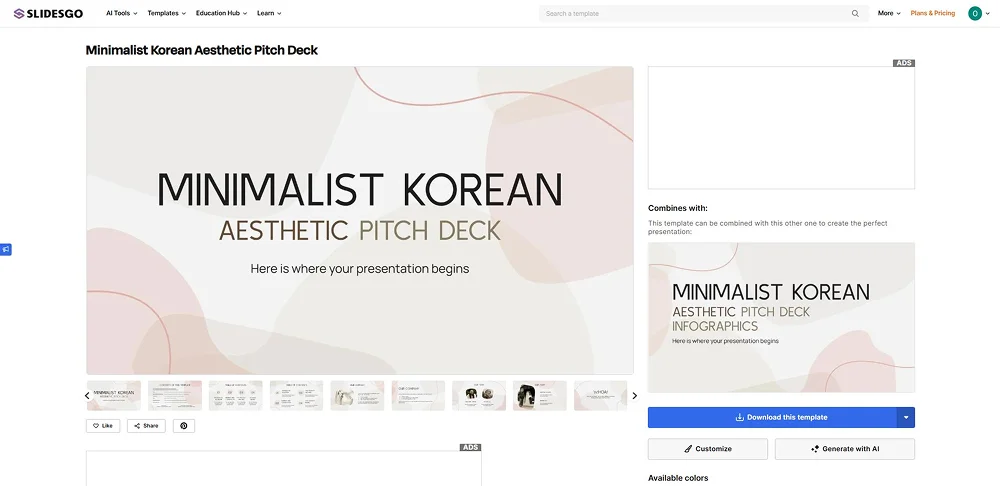1000x486 pixels.
Task: Open the Infographics combined template preview
Action: point(781,317)
